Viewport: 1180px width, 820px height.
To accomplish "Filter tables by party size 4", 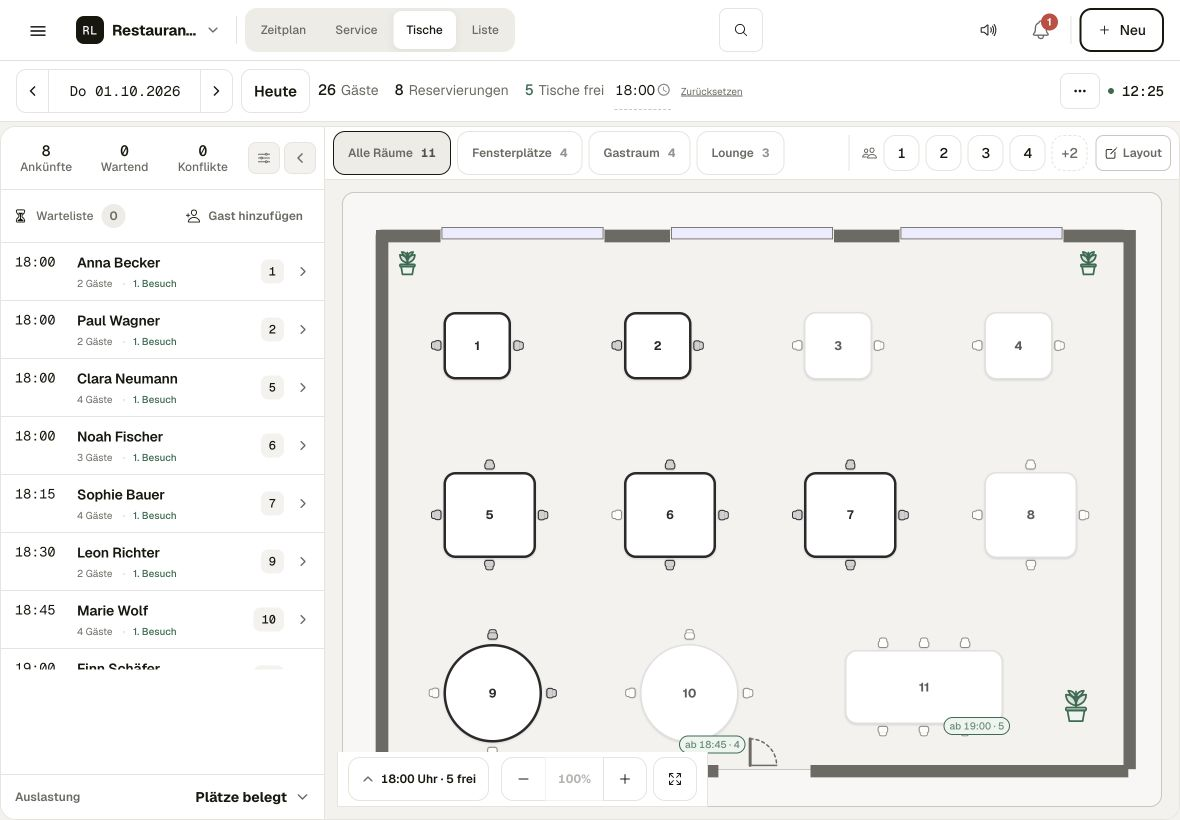I will [x=1028, y=153].
